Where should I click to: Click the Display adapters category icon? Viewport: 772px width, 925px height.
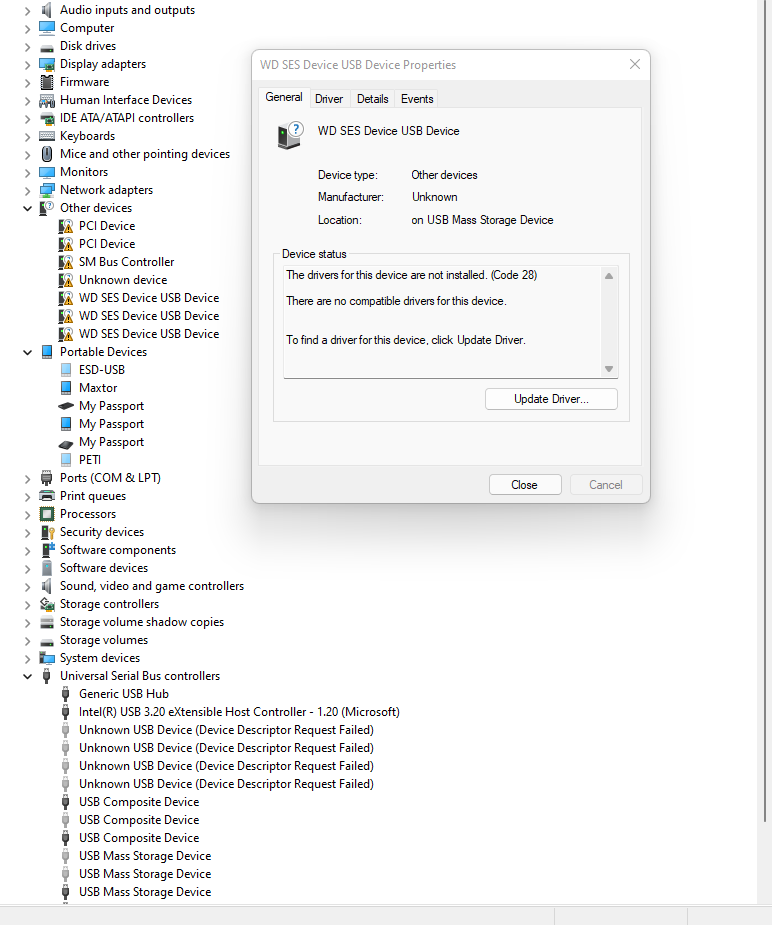pyautogui.click(x=47, y=64)
